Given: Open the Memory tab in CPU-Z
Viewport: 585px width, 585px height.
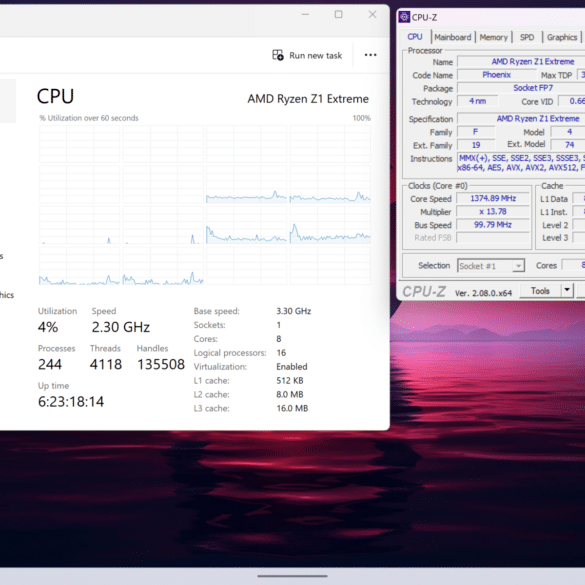Looking at the screenshot, I should pyautogui.click(x=493, y=37).
